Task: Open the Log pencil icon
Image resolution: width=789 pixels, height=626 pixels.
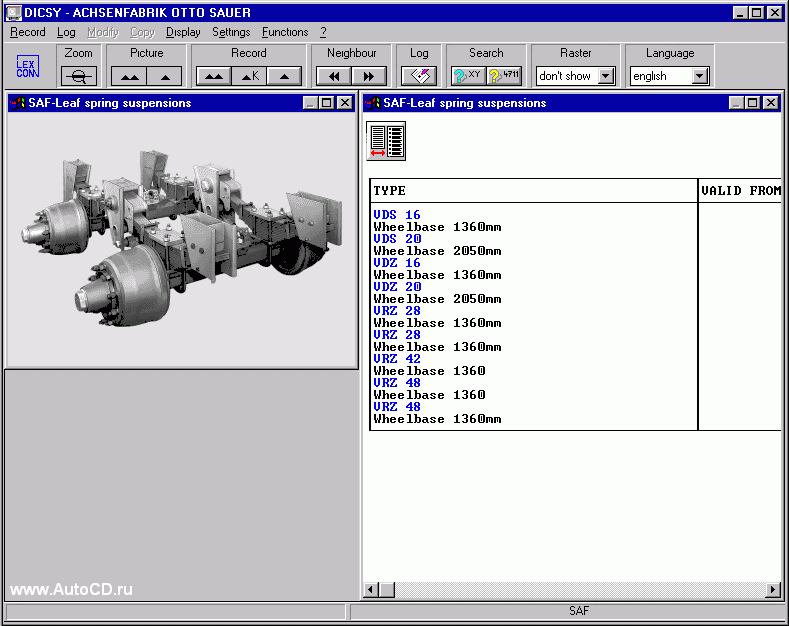Action: (x=419, y=76)
